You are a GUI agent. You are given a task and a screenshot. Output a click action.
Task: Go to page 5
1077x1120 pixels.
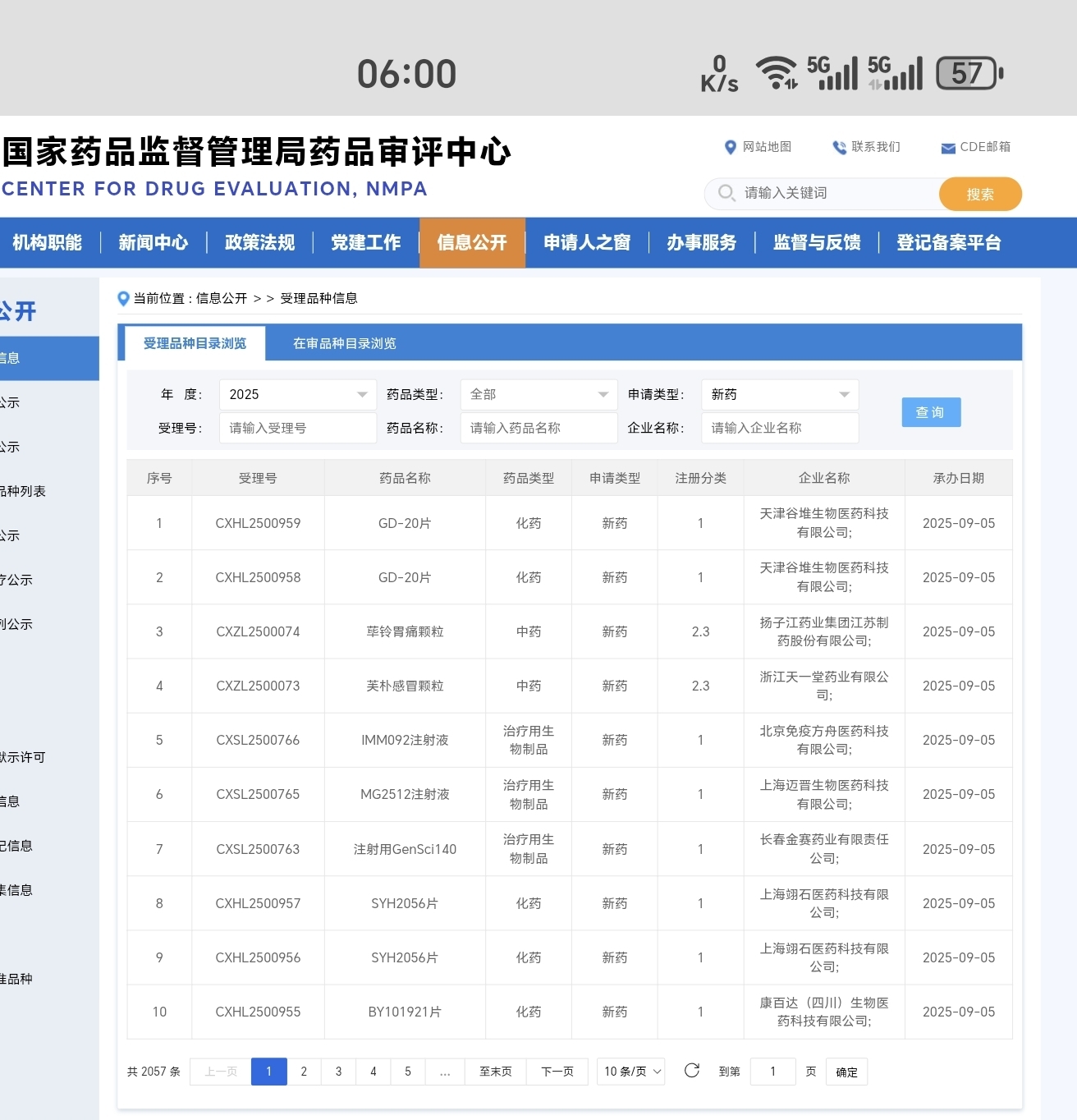coord(408,1072)
